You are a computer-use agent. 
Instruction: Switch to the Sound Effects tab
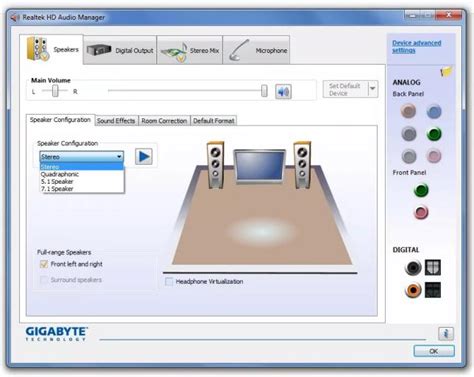click(x=116, y=121)
